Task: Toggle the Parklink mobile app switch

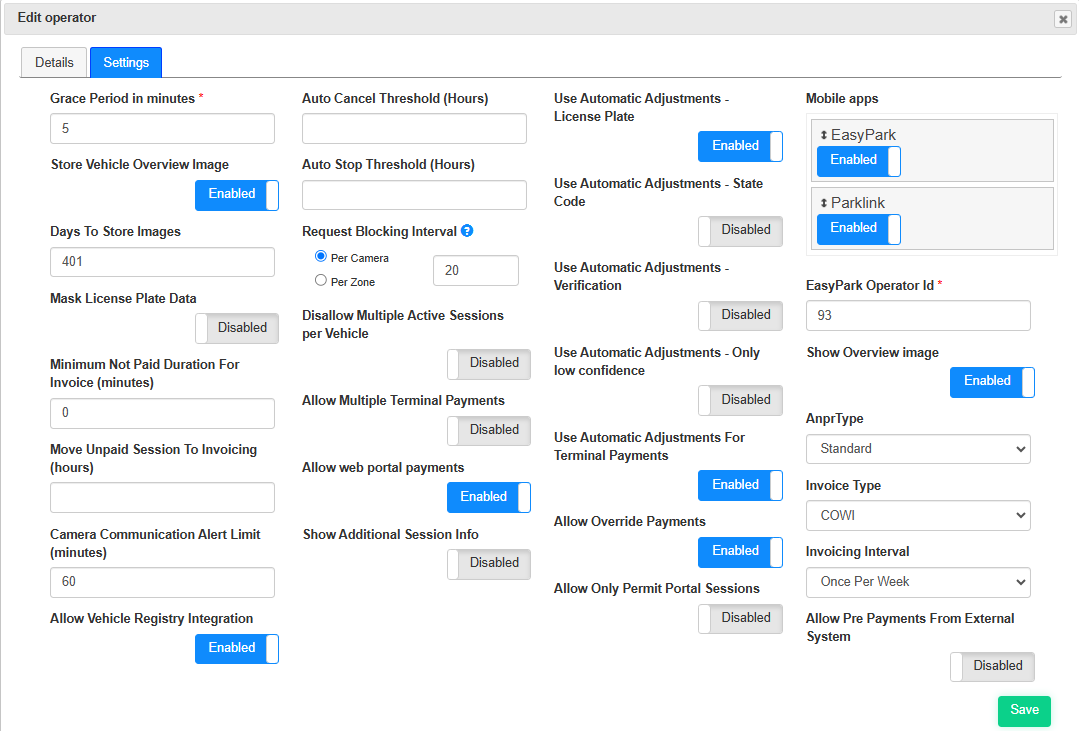Action: (859, 229)
